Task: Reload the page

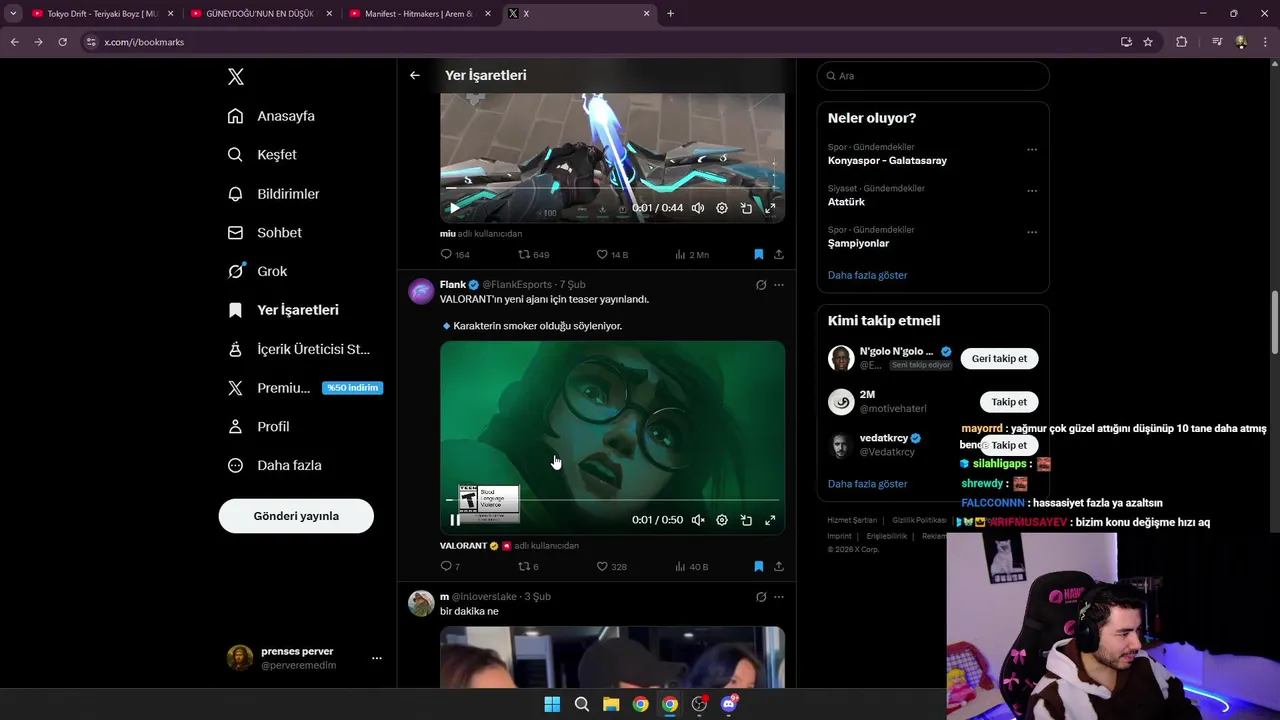Action: pyautogui.click(x=62, y=42)
